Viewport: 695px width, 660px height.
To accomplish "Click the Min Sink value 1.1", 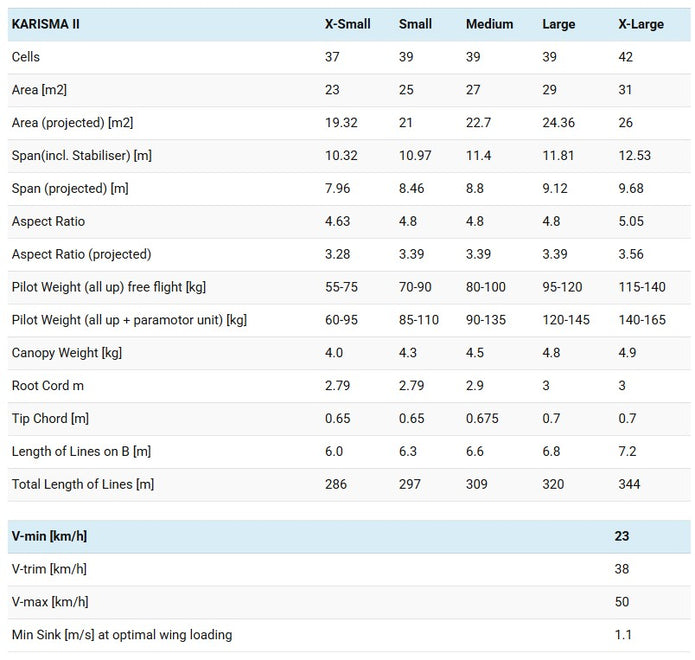I will 623,635.
